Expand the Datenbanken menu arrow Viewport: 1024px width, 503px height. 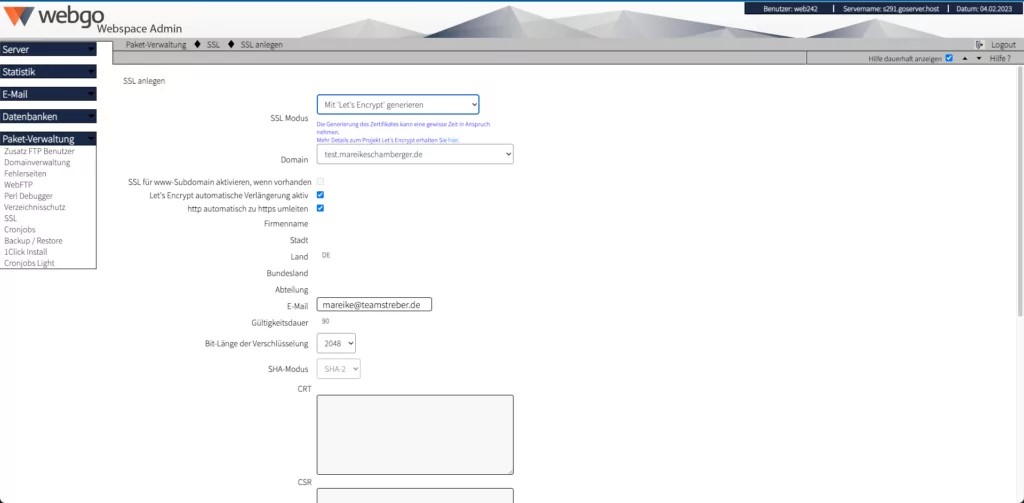[x=90, y=116]
